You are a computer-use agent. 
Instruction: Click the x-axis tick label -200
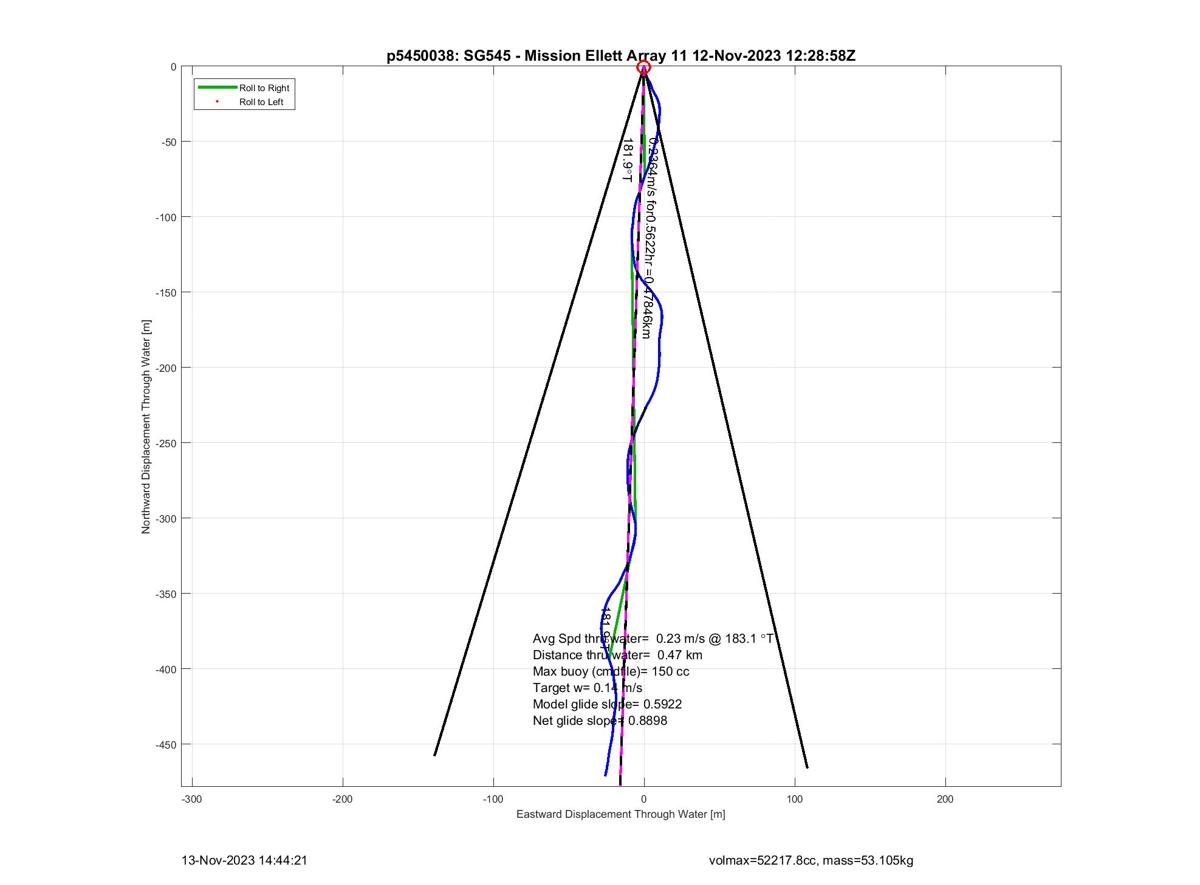click(x=343, y=799)
